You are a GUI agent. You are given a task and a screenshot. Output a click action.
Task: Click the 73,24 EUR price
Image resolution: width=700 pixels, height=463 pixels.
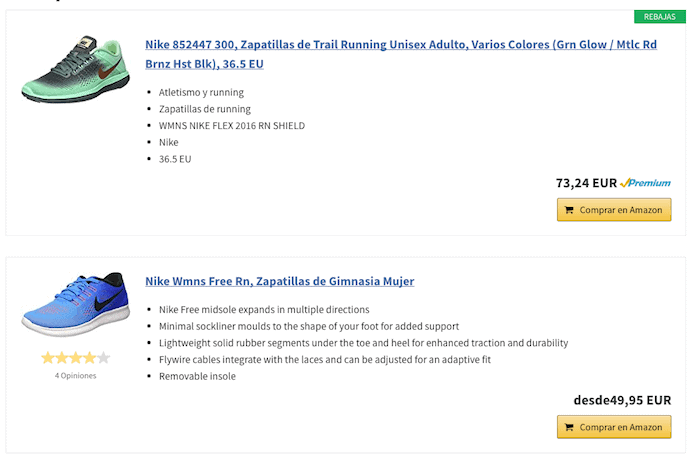tap(586, 183)
